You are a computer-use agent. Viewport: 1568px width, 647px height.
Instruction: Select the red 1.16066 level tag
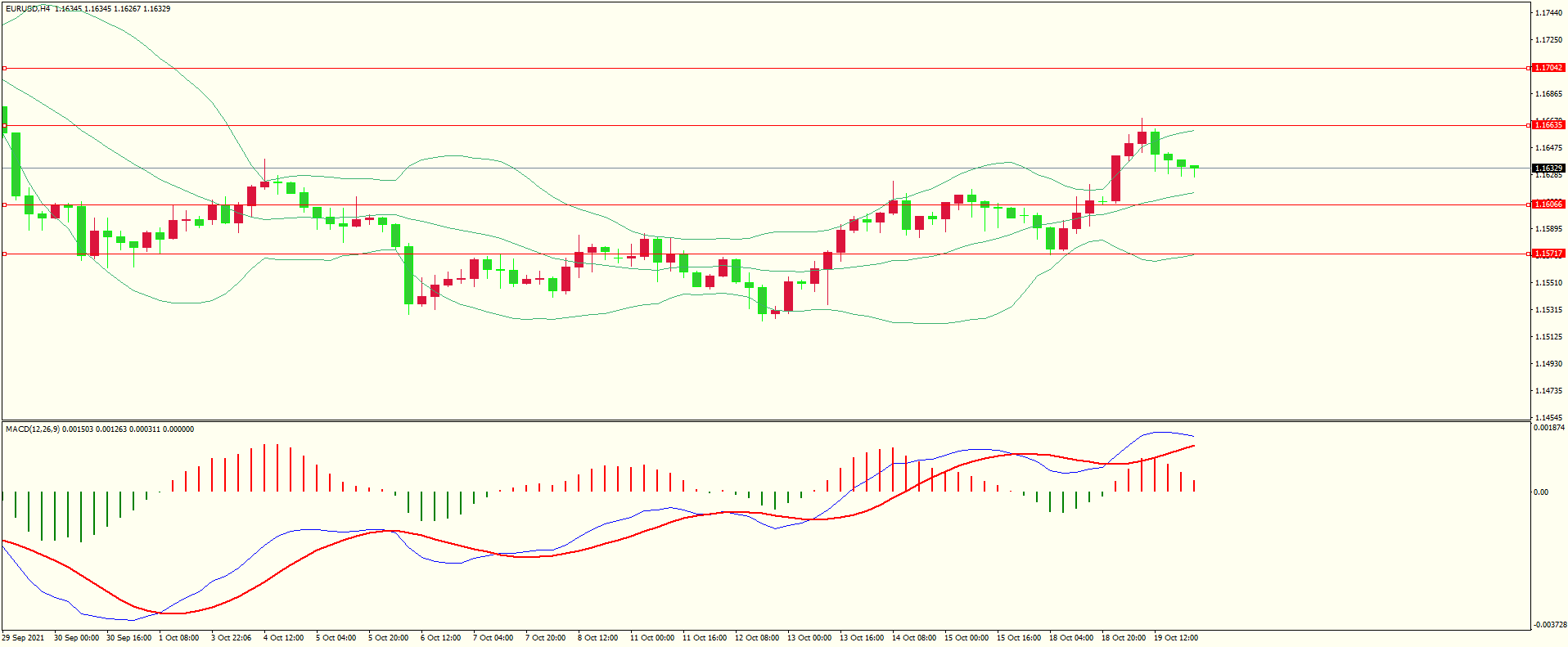click(x=1548, y=204)
